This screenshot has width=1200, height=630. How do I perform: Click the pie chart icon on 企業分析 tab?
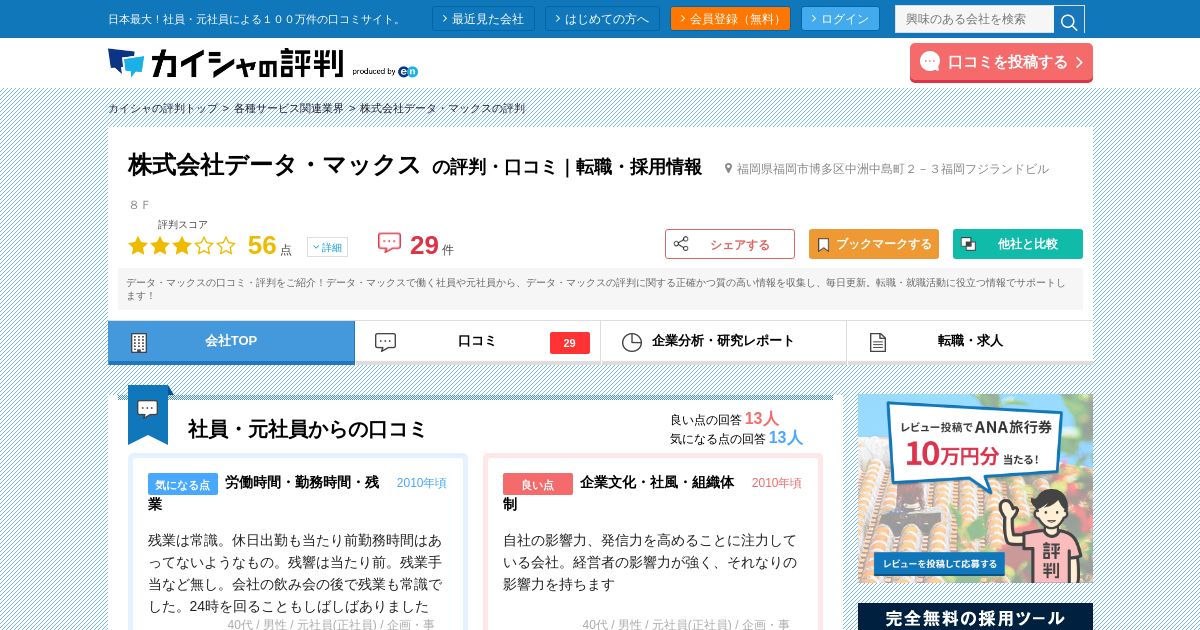[x=632, y=342]
